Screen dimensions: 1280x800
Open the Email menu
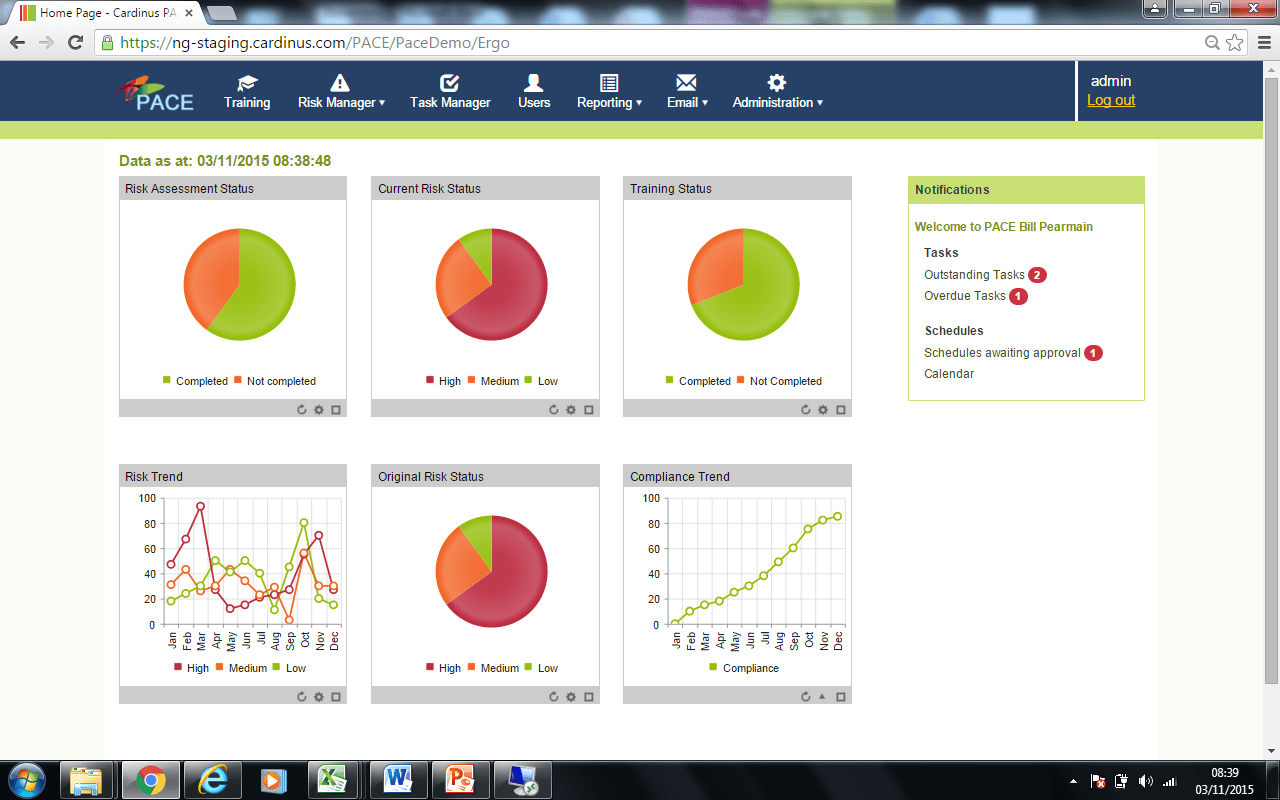[x=687, y=102]
